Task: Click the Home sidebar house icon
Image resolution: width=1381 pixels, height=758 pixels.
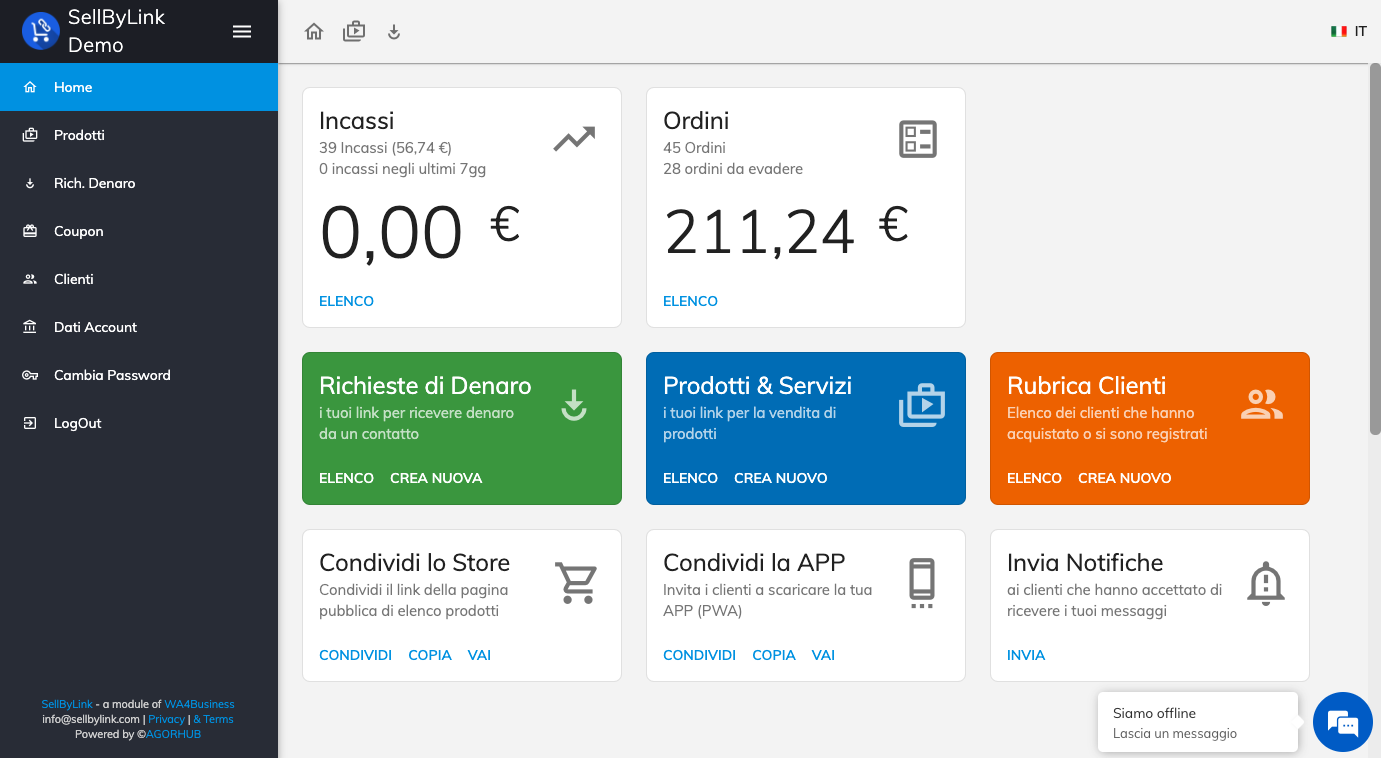Action: click(x=30, y=87)
